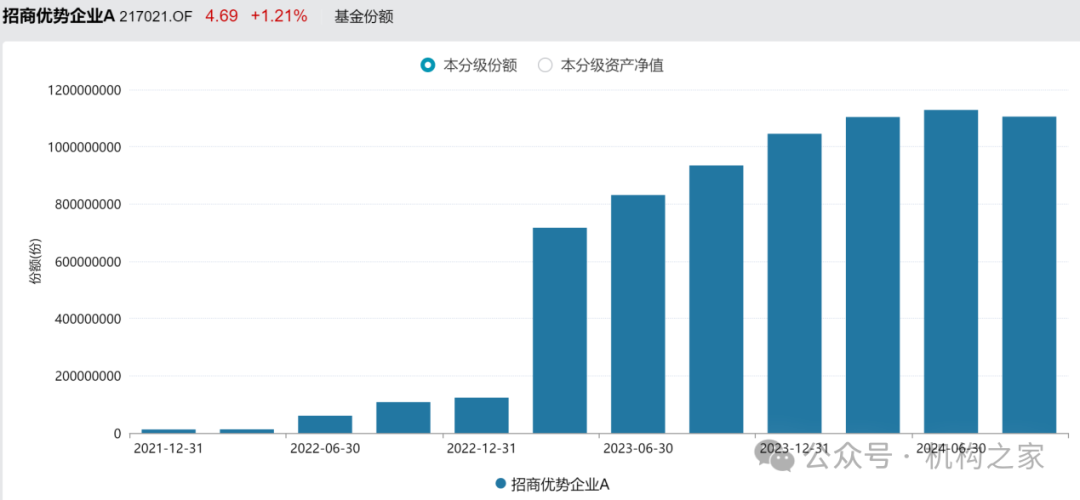
Task: Click the 2021-12-31 axis label
Action: click(x=168, y=448)
